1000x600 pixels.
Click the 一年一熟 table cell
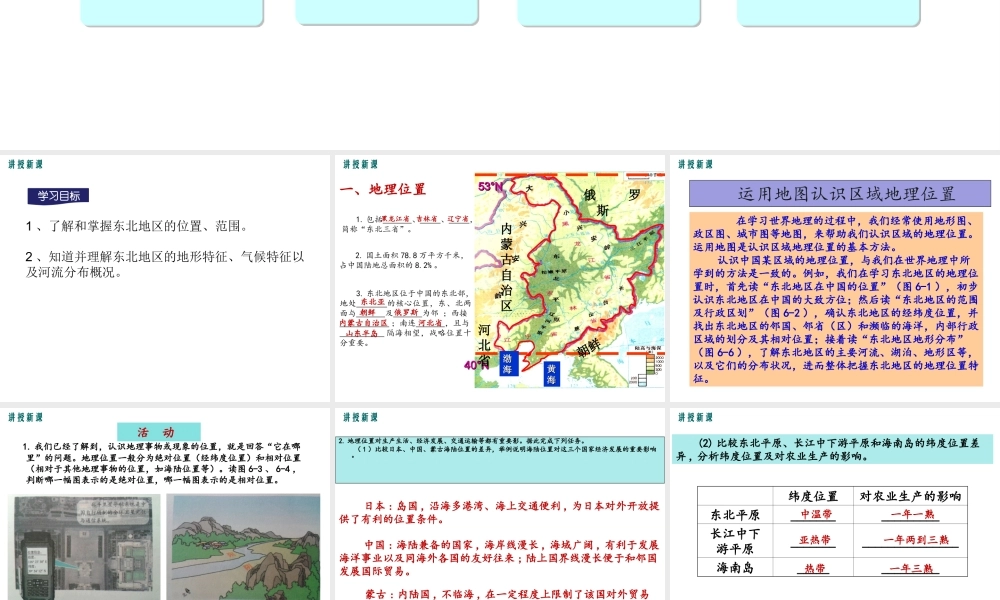click(x=911, y=514)
